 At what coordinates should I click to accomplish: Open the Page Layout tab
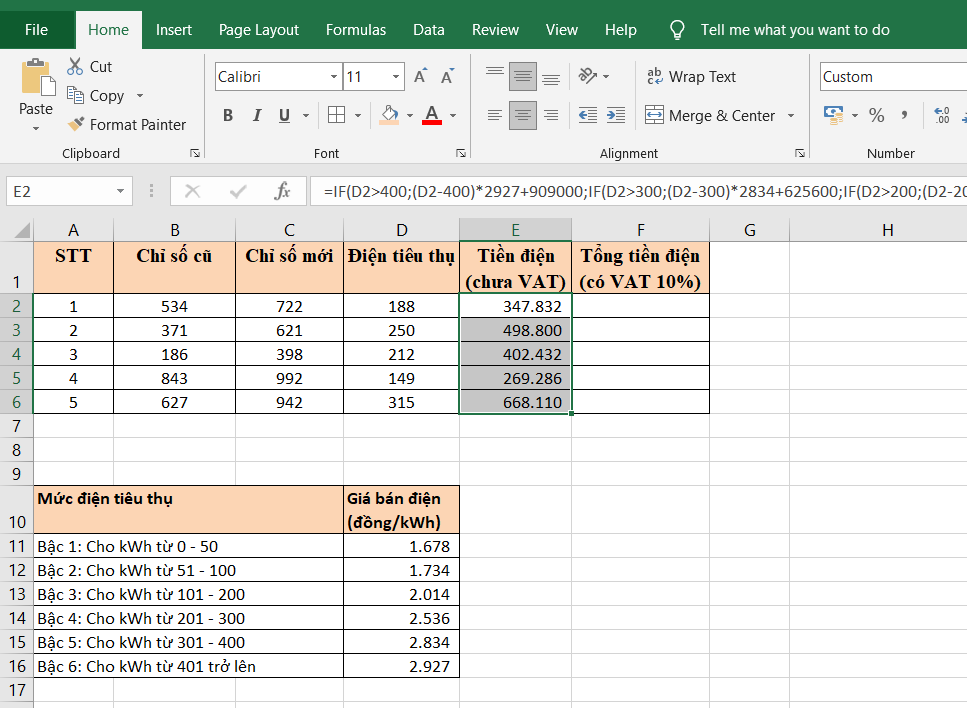coord(258,30)
